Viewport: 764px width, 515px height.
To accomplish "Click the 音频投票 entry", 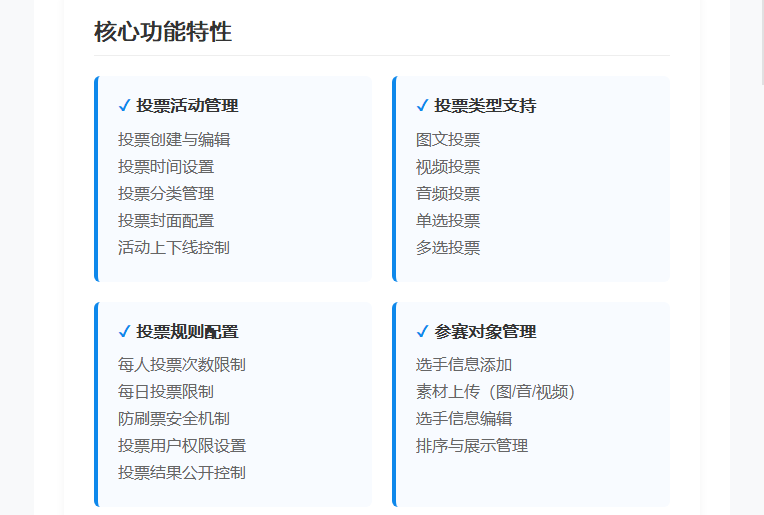I will [448, 193].
